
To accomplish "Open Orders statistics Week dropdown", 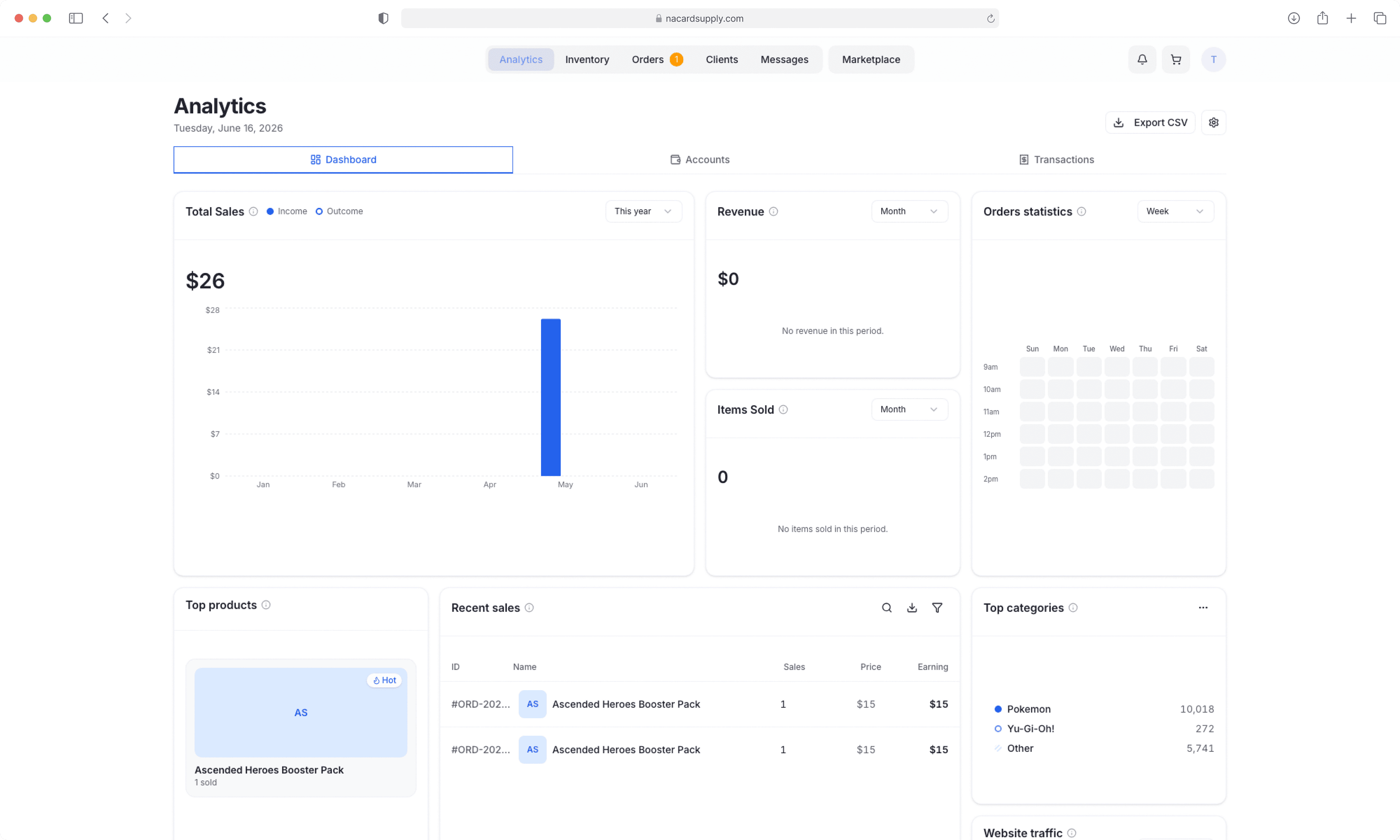I will [x=1175, y=211].
